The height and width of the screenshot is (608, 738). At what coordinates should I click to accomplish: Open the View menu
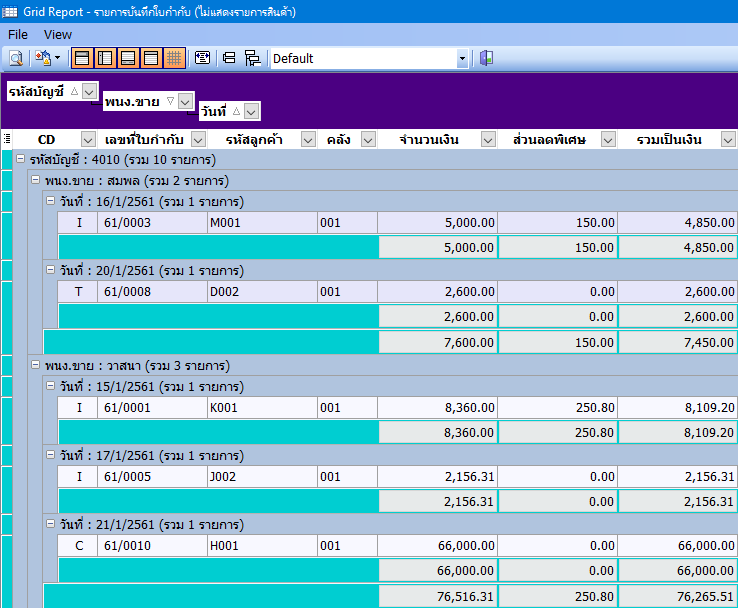pos(58,34)
